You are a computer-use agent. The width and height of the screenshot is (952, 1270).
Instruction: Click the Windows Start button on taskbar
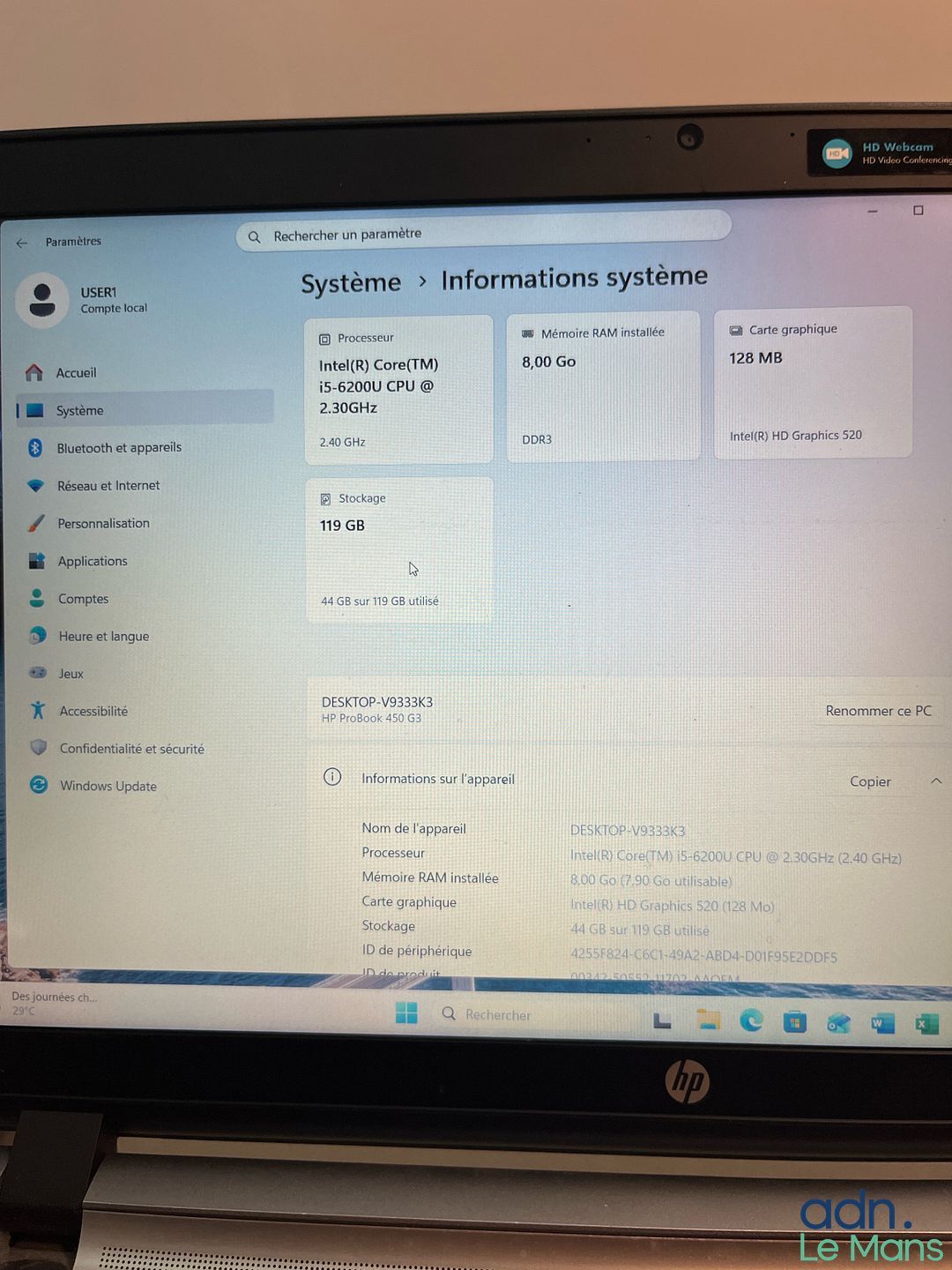[406, 1013]
